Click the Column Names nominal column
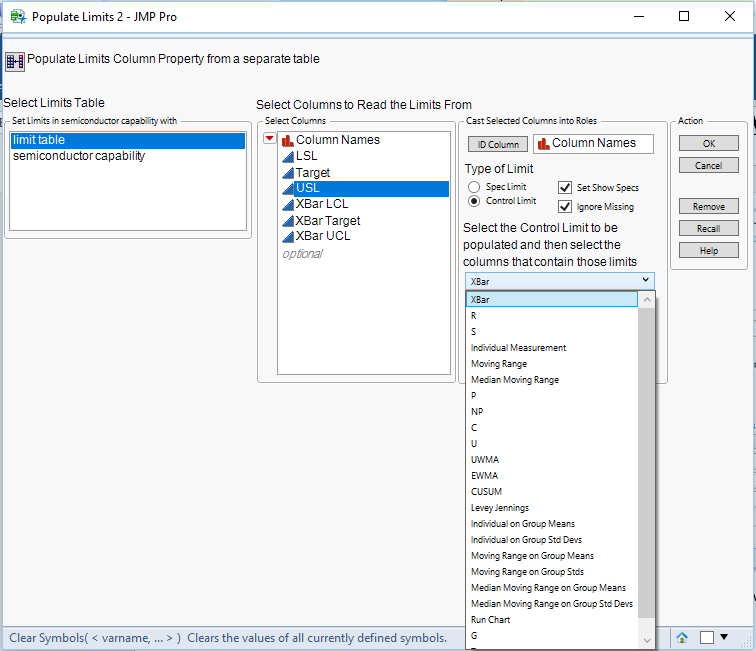 point(337,140)
